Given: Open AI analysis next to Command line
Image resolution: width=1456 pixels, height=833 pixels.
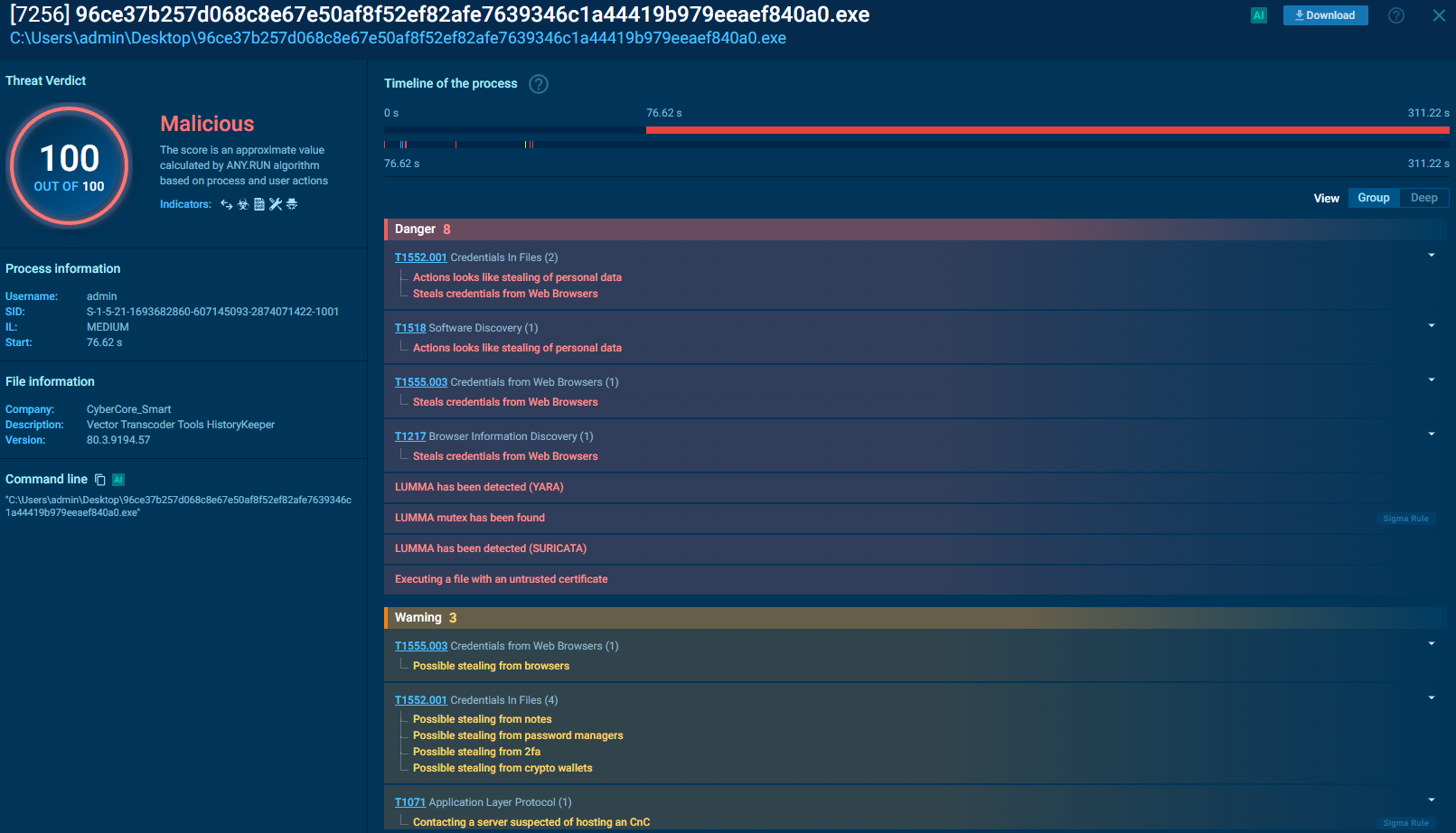Looking at the screenshot, I should 117,480.
